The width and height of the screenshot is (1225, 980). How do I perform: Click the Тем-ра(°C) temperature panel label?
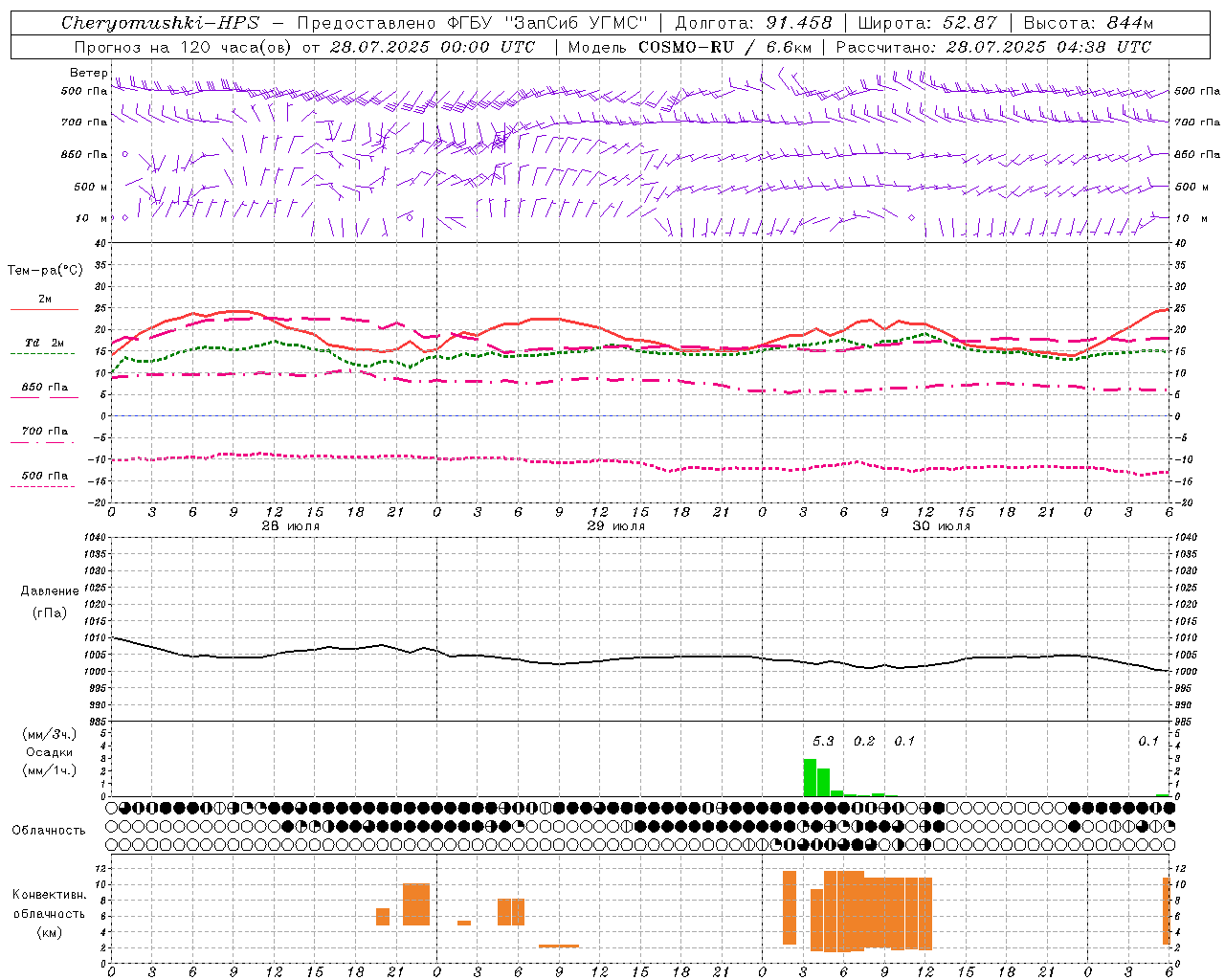[x=45, y=271]
